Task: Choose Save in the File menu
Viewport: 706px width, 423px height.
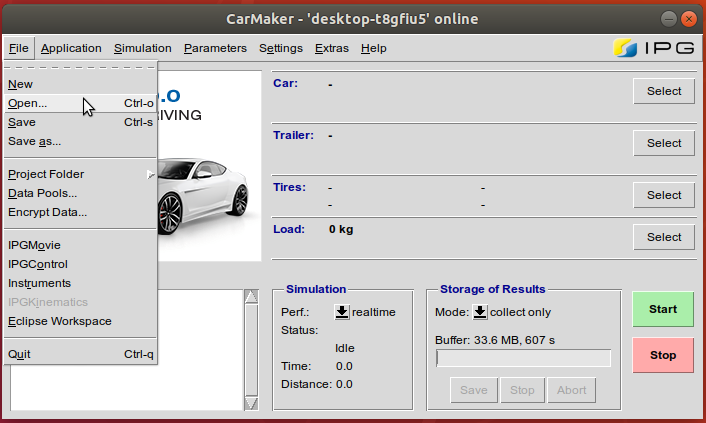Action: coord(81,122)
